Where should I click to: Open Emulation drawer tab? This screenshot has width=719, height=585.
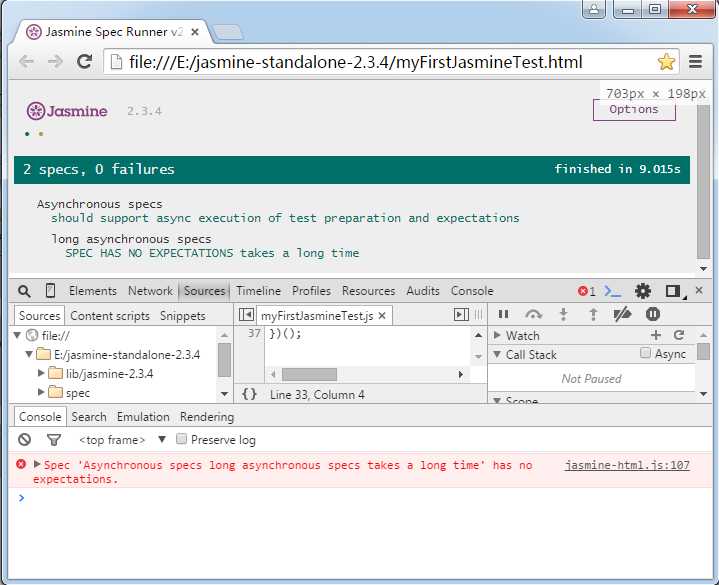click(x=143, y=417)
